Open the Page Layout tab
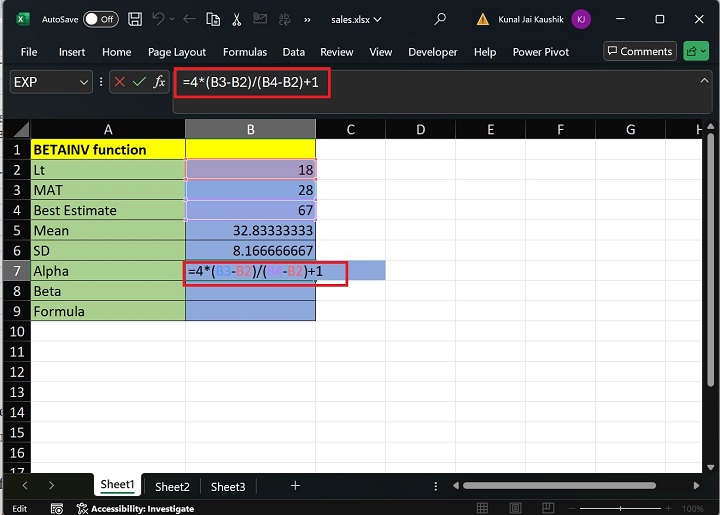 [x=177, y=52]
